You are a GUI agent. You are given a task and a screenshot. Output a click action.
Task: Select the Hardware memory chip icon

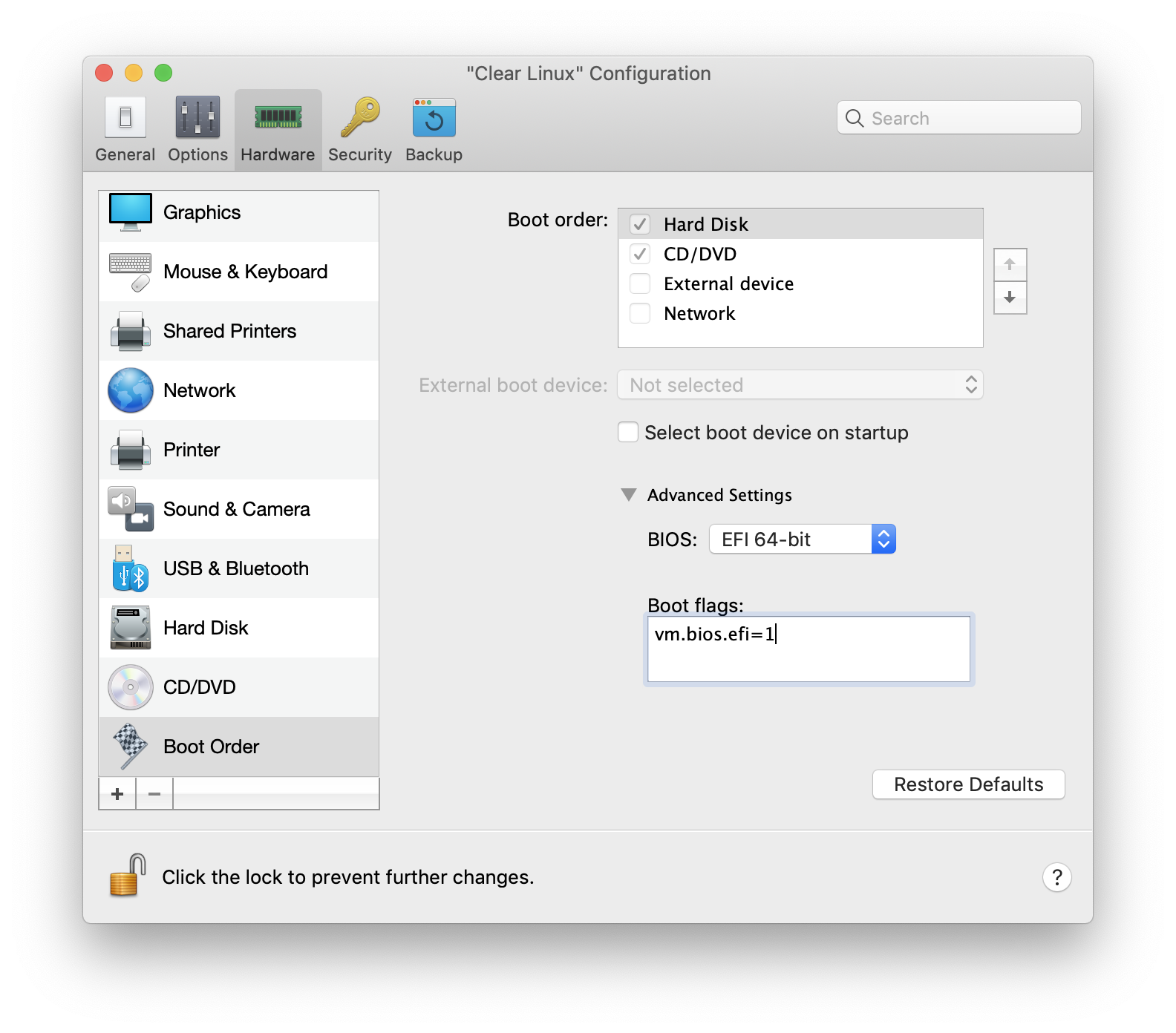coord(278,117)
